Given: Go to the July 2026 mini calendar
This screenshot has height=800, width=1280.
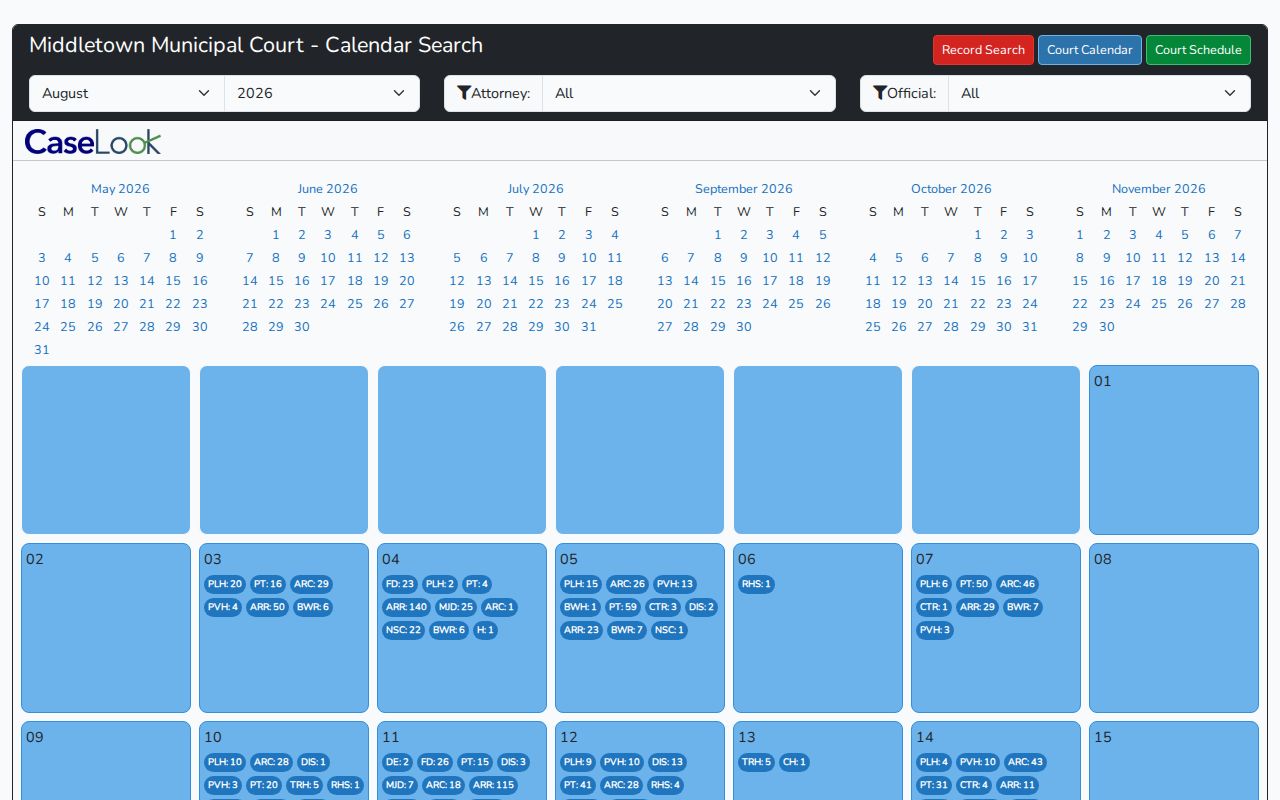Looking at the screenshot, I should click(535, 188).
